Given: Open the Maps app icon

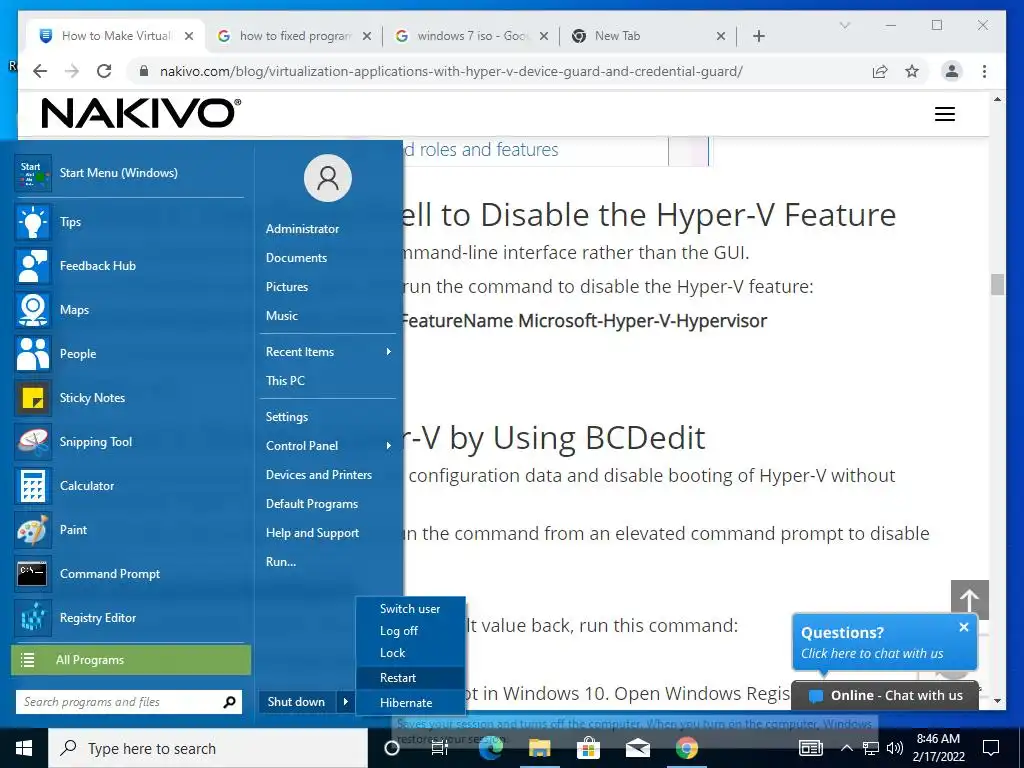Looking at the screenshot, I should pos(33,310).
